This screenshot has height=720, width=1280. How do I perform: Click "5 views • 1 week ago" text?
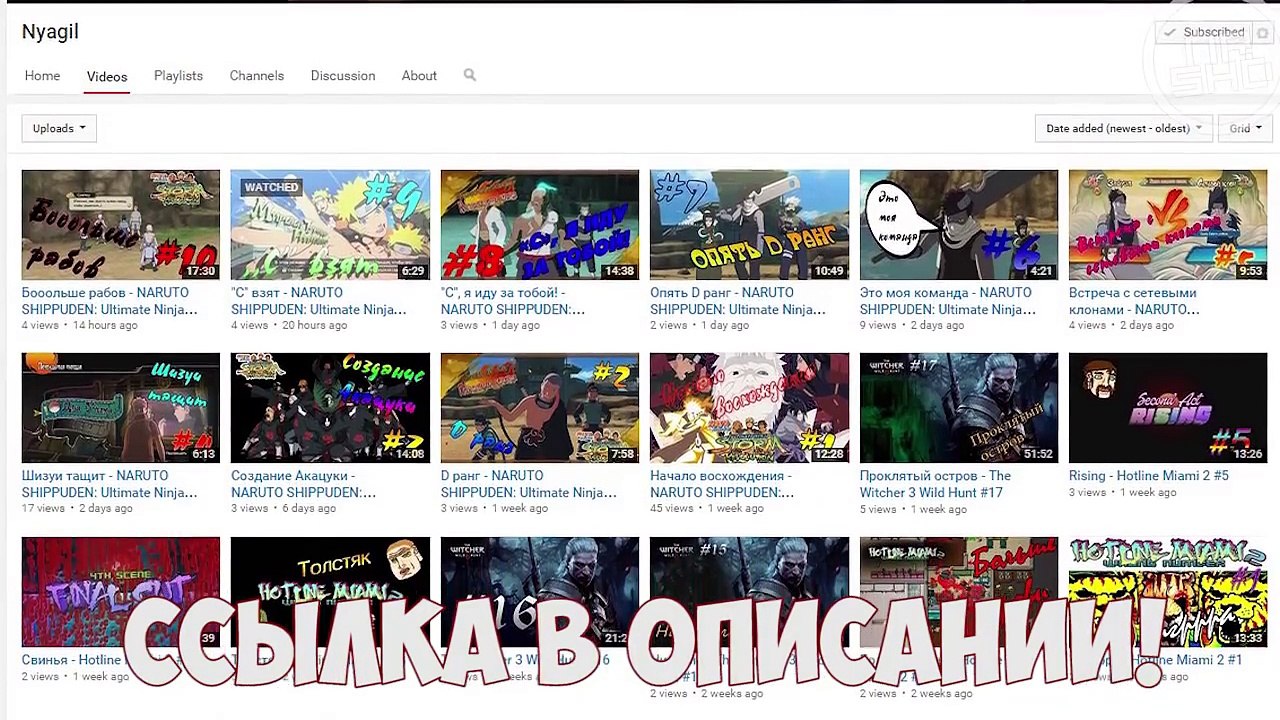[913, 509]
